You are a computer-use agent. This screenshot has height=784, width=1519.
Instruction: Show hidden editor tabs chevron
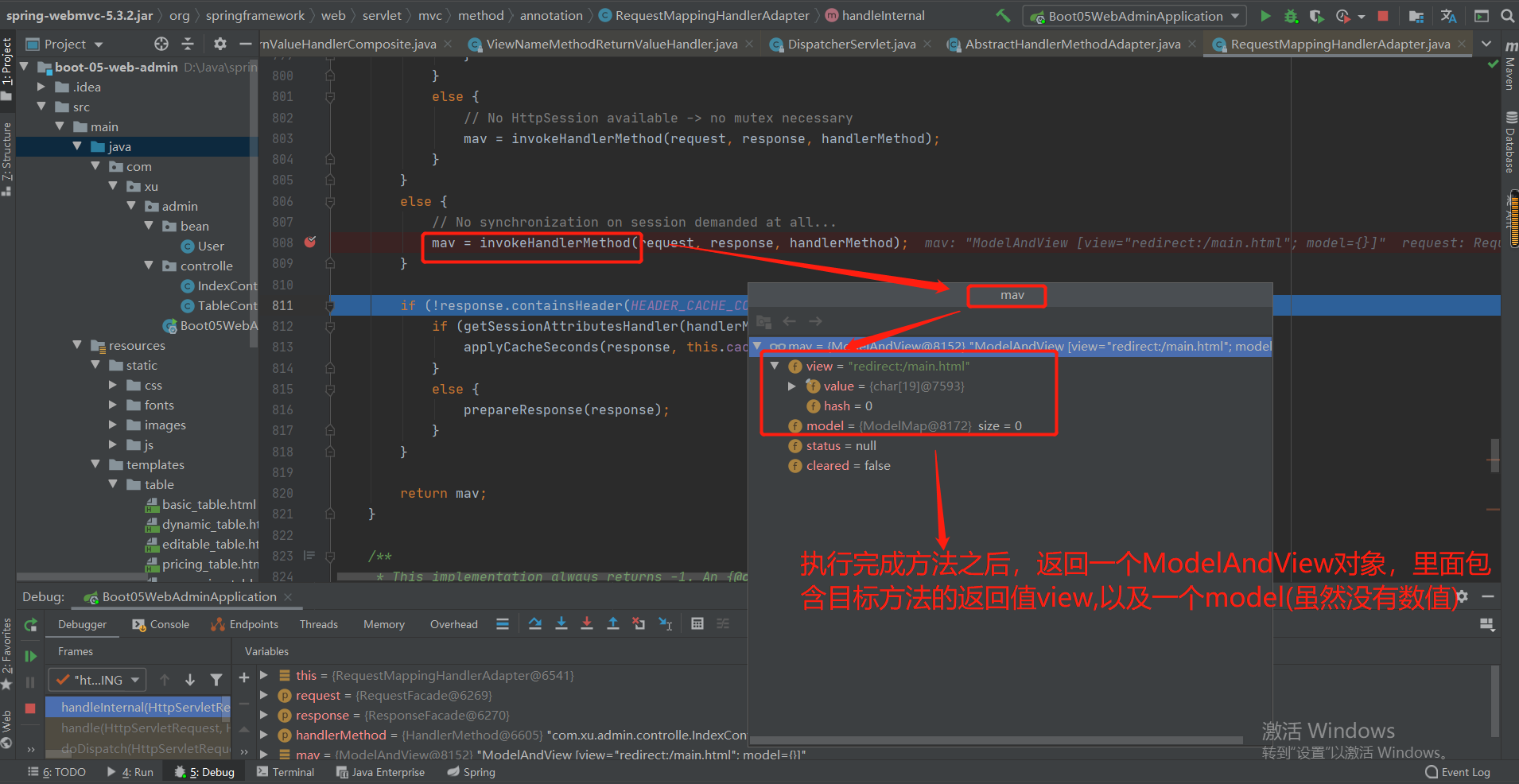1487,44
